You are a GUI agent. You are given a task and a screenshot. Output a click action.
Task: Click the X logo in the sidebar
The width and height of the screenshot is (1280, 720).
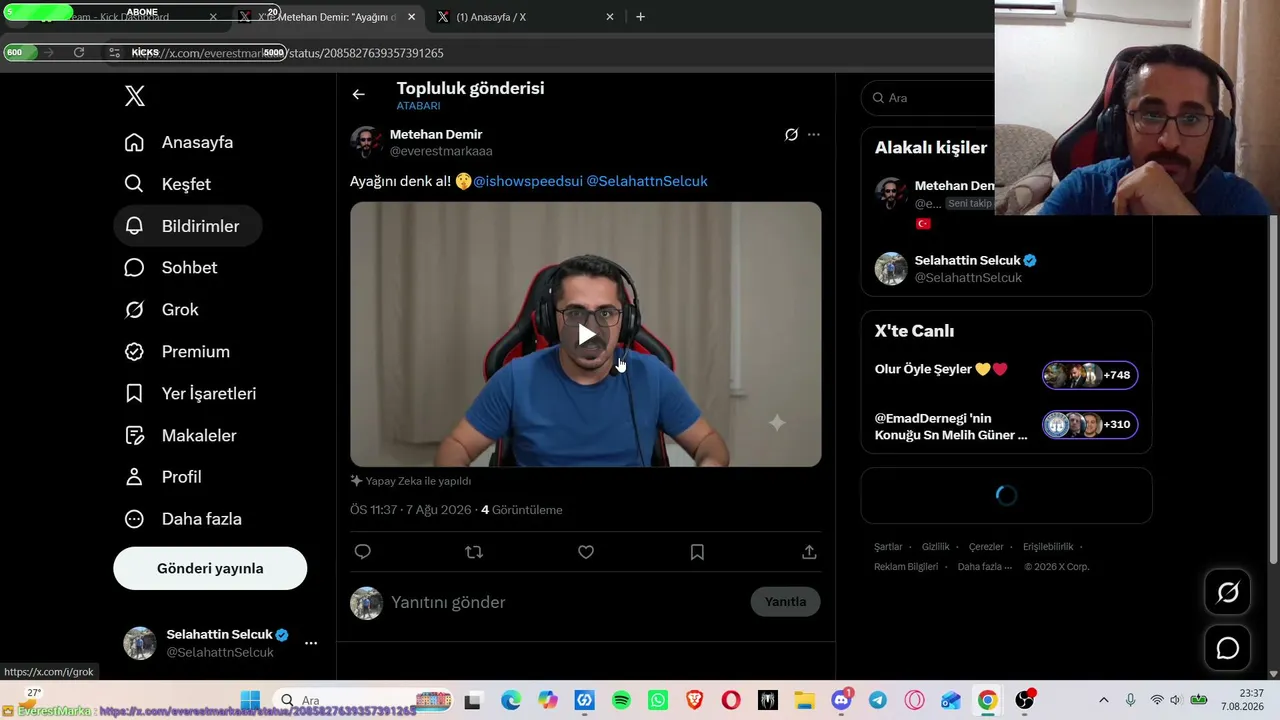pyautogui.click(x=135, y=96)
